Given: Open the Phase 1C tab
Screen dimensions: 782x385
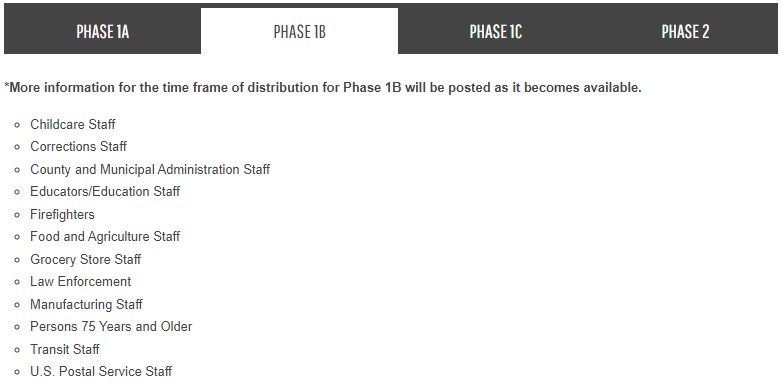Looking at the screenshot, I should pyautogui.click(x=495, y=31).
